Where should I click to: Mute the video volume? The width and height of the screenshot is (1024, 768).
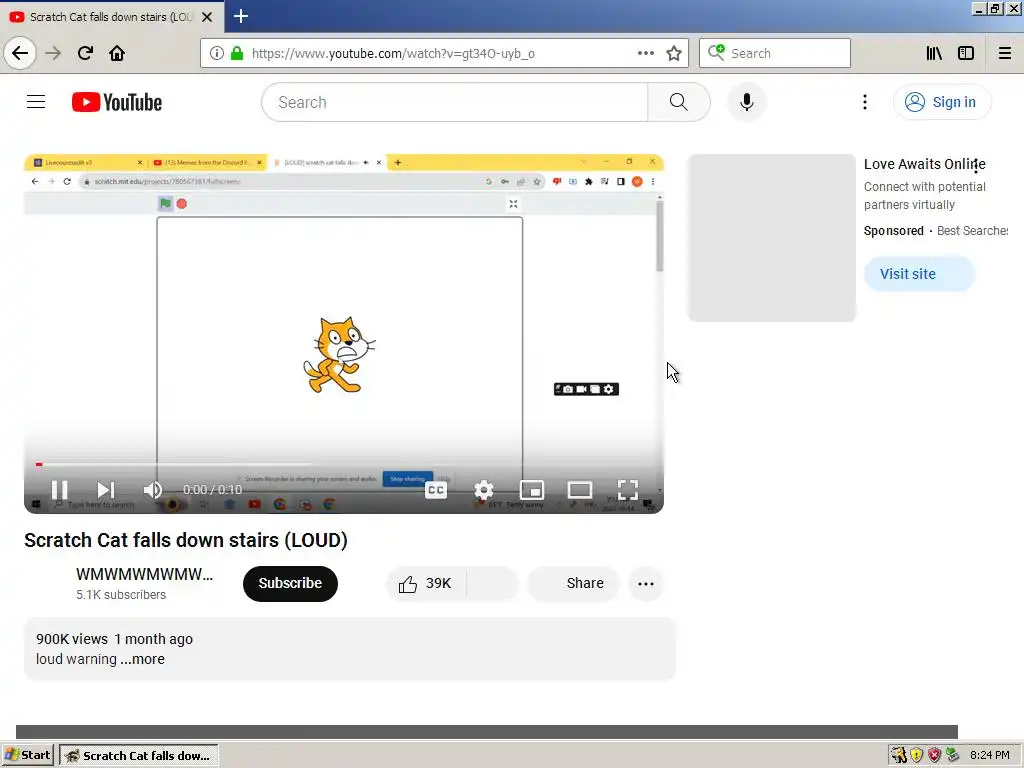click(153, 490)
